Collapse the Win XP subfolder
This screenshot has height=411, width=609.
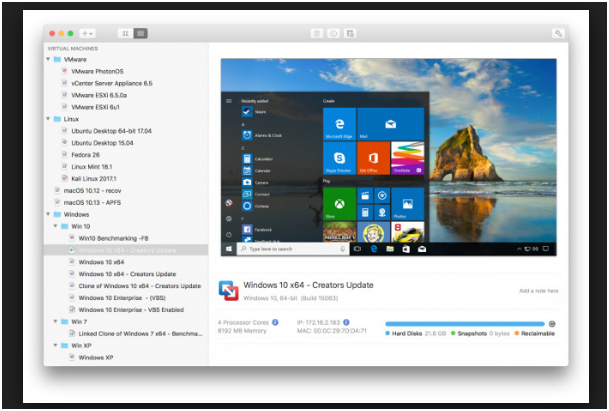pyautogui.click(x=56, y=345)
